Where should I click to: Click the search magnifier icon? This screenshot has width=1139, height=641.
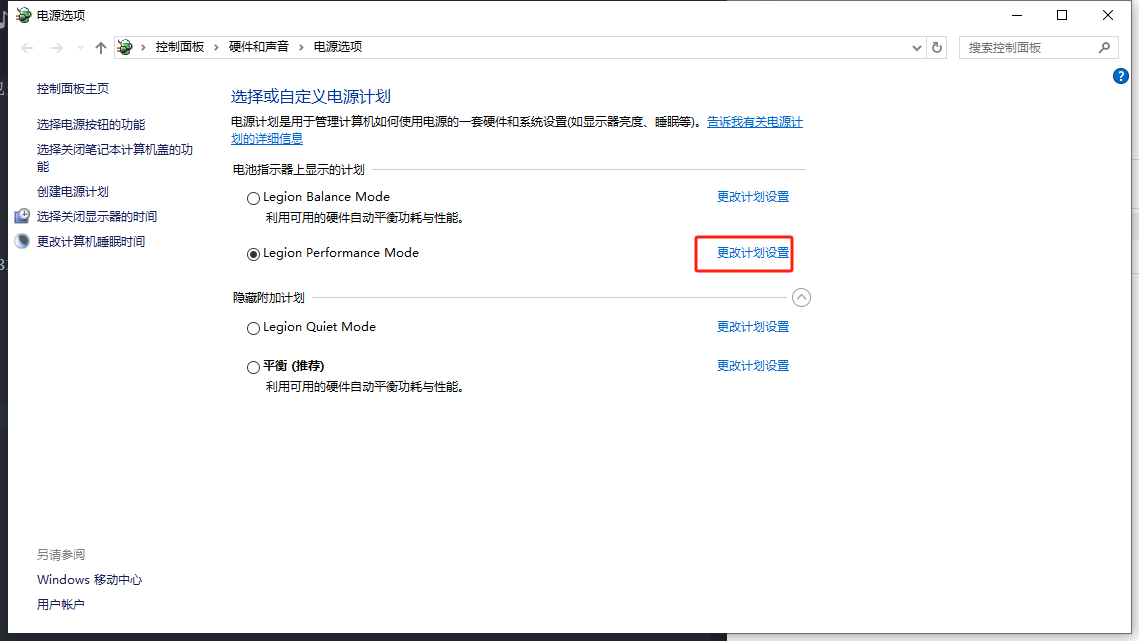(x=1104, y=47)
